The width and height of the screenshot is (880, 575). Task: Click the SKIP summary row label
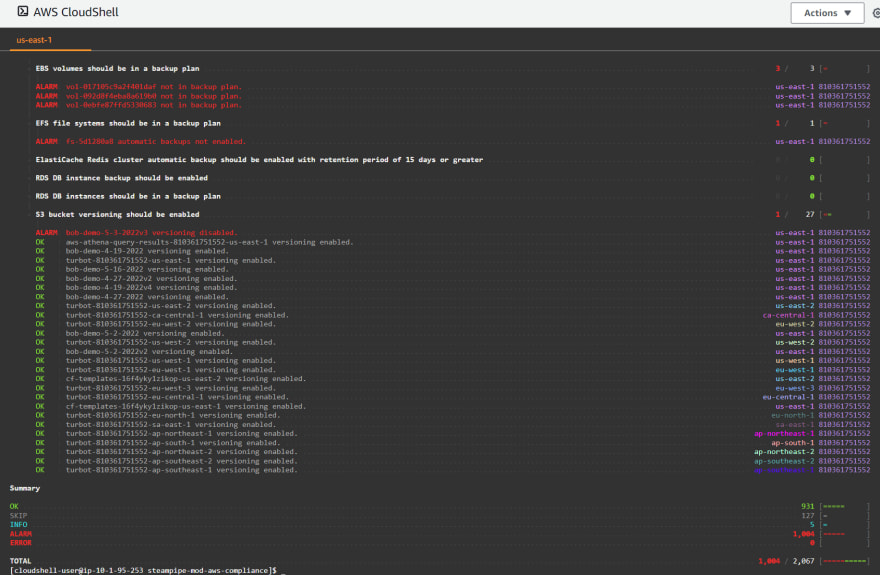tap(18, 516)
